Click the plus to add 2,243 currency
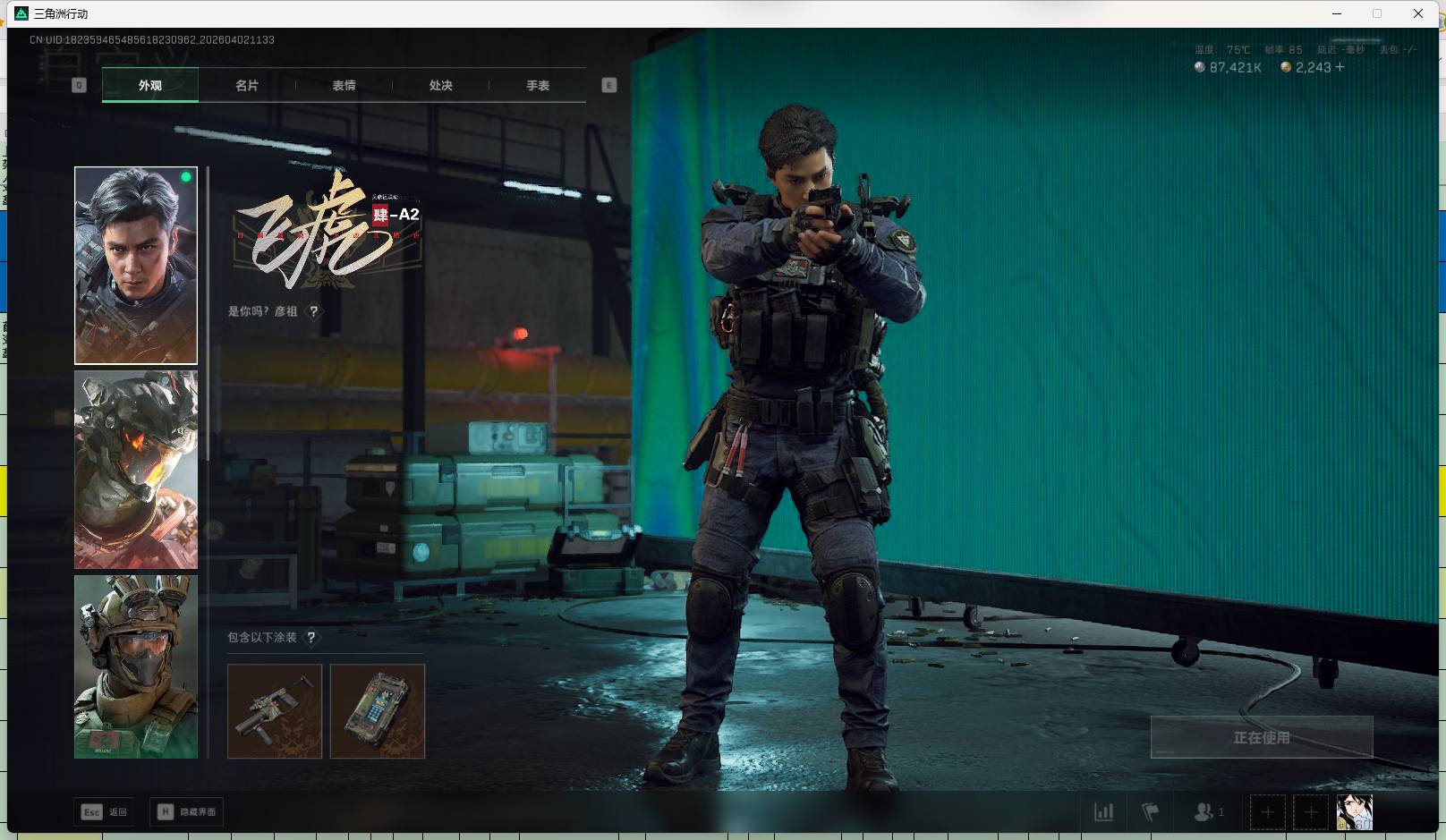Screen dimensions: 1446x840 (1340, 67)
